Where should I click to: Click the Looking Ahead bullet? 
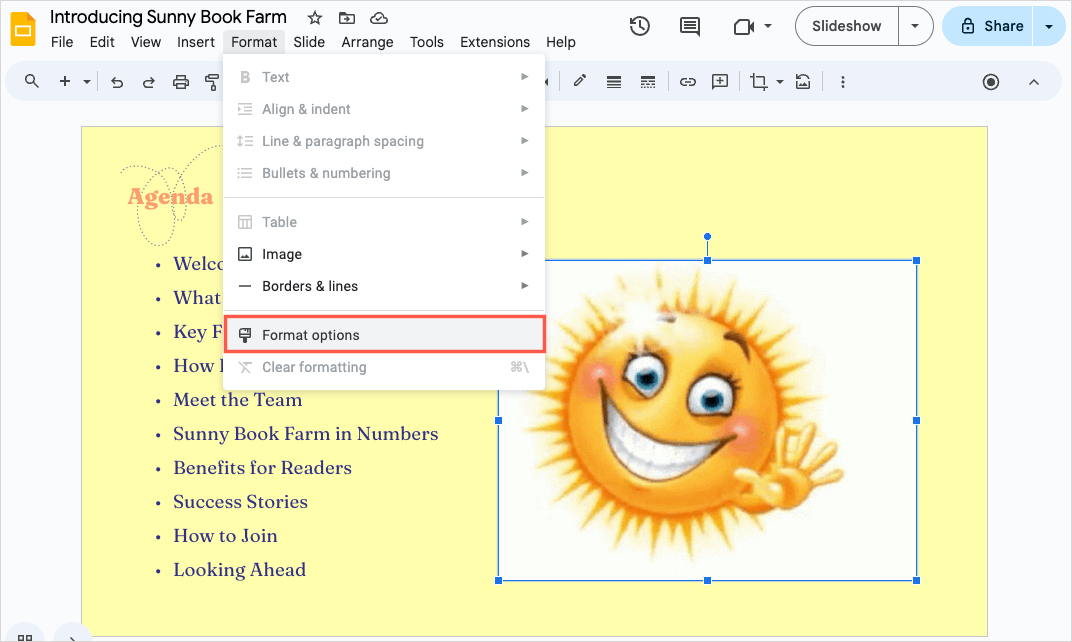point(239,570)
